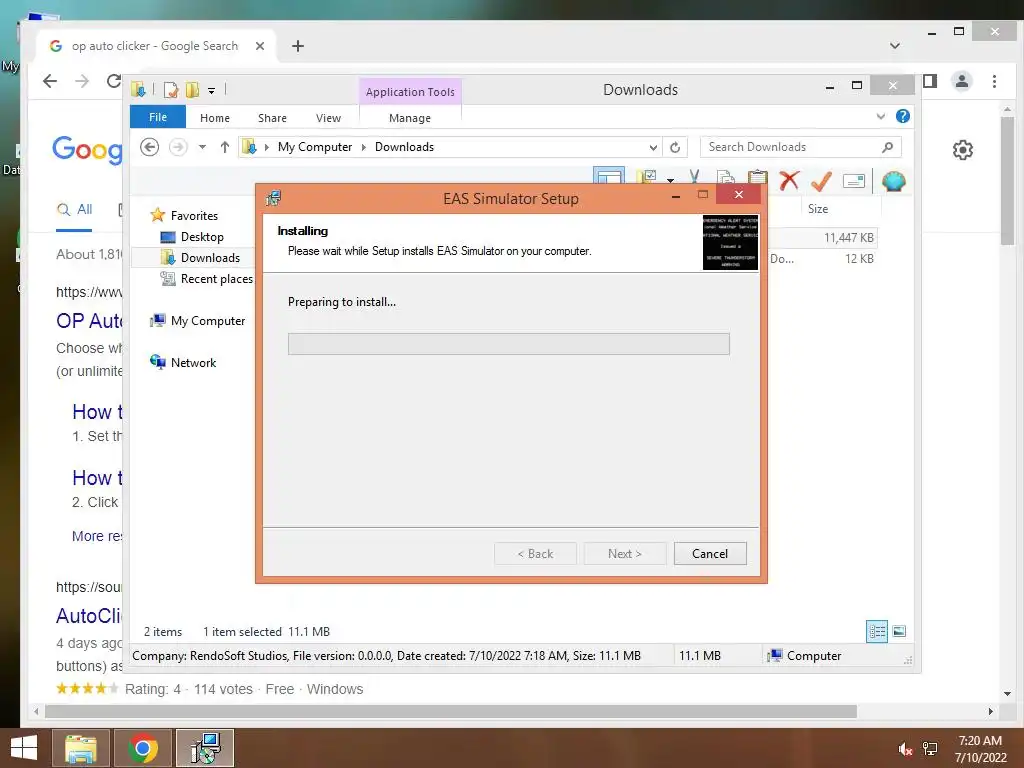Switch to details view in status bar

(x=877, y=632)
